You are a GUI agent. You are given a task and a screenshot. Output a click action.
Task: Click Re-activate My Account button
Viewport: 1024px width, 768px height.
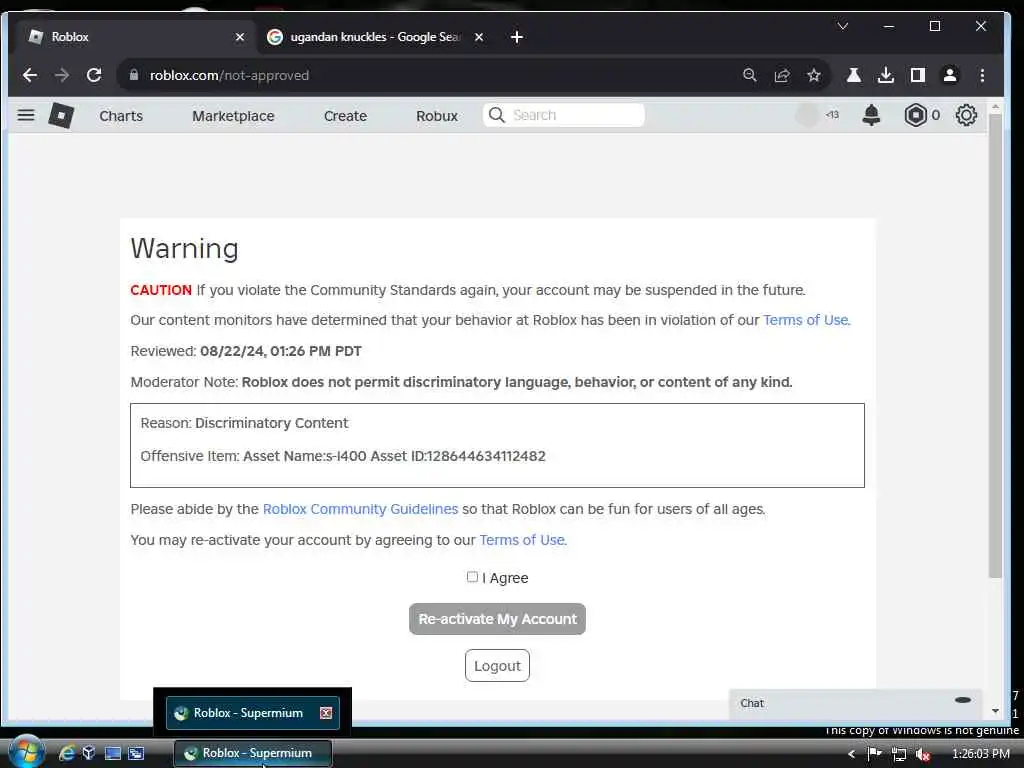click(x=497, y=618)
